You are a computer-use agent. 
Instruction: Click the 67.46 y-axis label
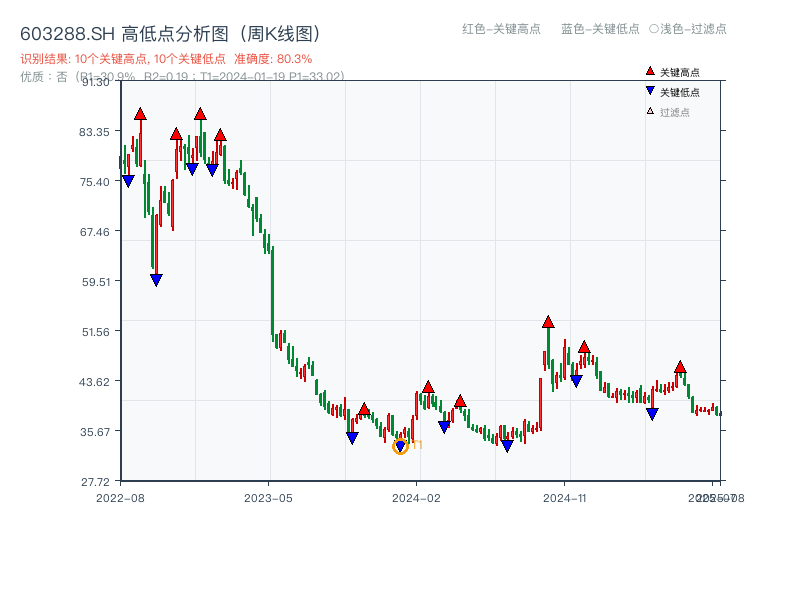coord(94,232)
